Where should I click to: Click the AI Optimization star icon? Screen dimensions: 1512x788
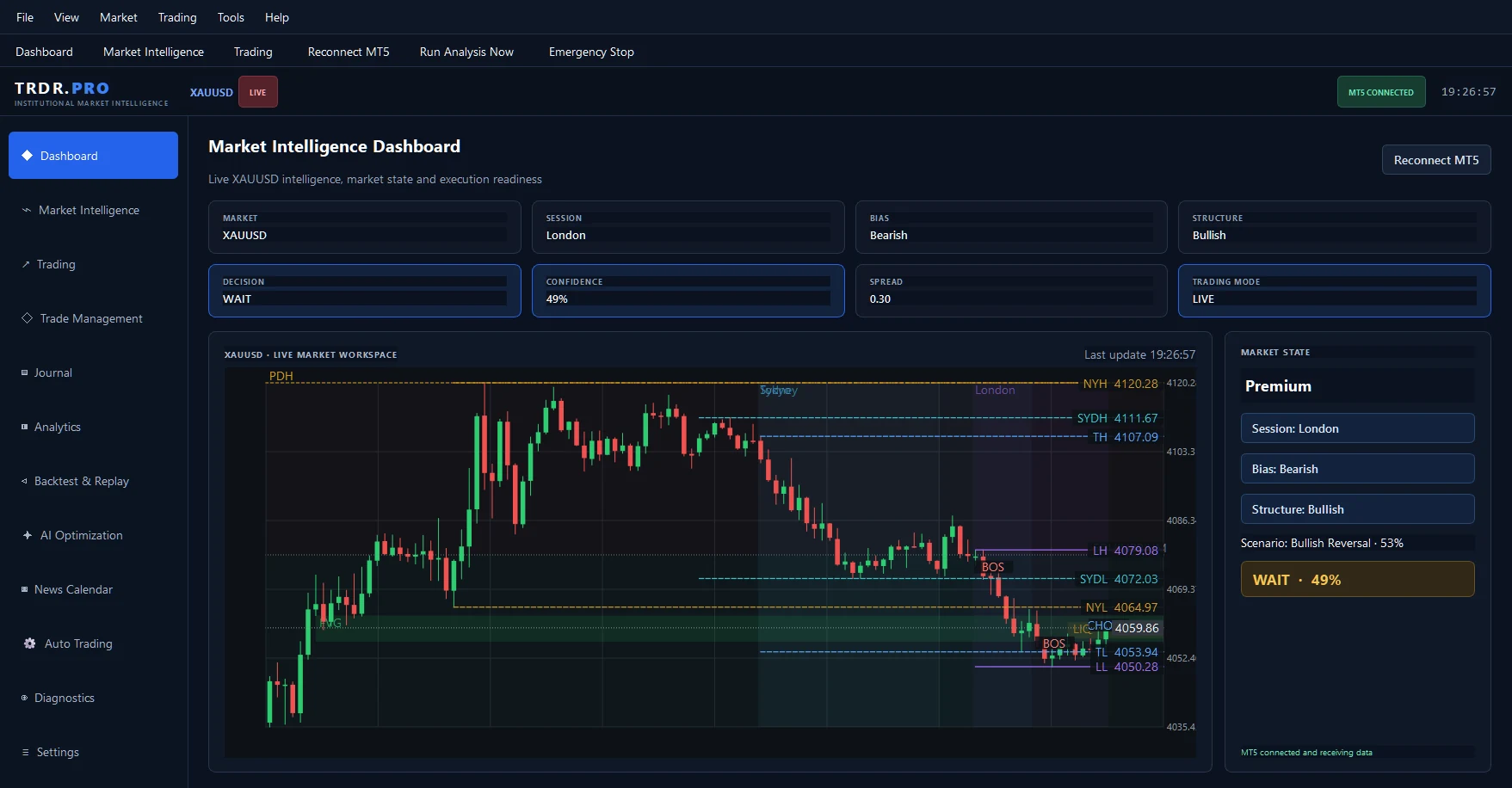[28, 535]
